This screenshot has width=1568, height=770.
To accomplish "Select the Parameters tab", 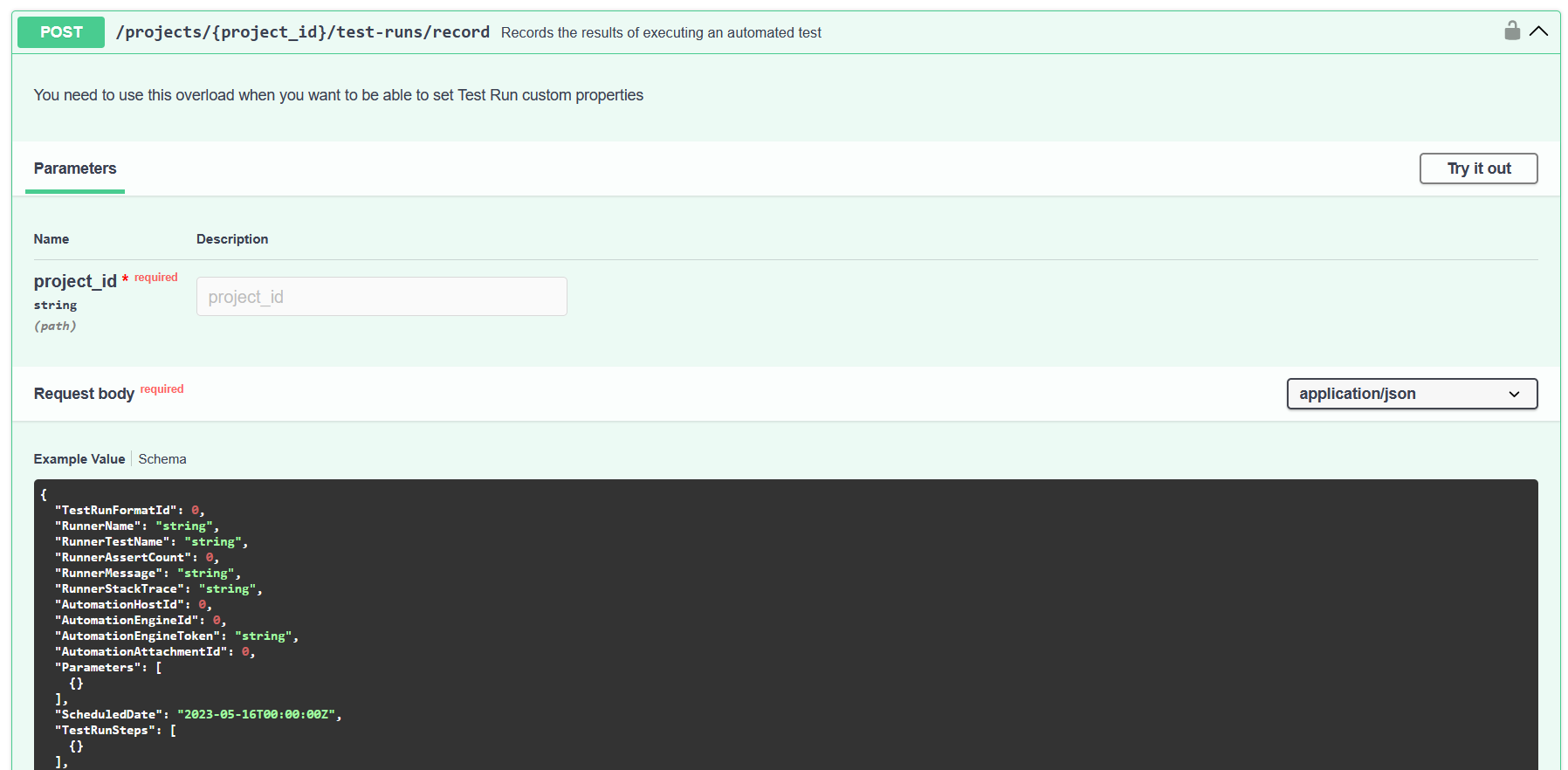I will (75, 168).
